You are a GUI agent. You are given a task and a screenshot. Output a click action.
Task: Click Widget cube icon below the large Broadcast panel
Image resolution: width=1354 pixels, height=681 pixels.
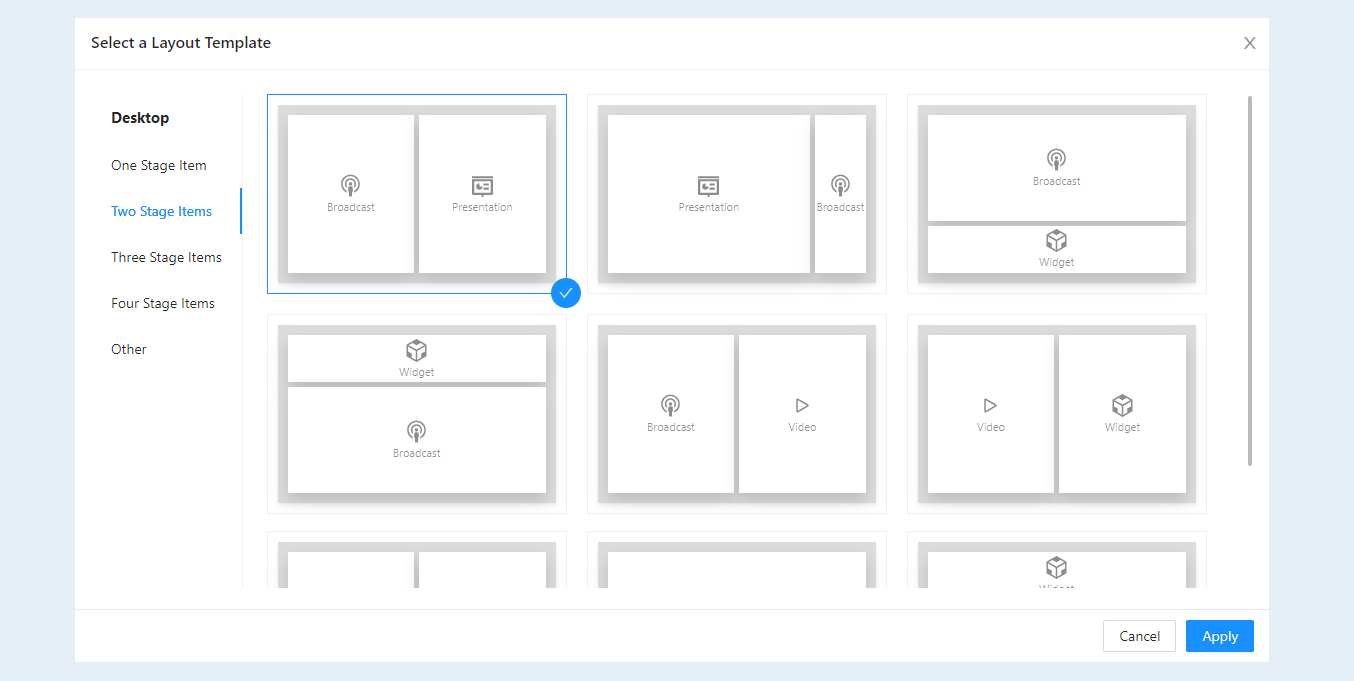pyautogui.click(x=1056, y=240)
